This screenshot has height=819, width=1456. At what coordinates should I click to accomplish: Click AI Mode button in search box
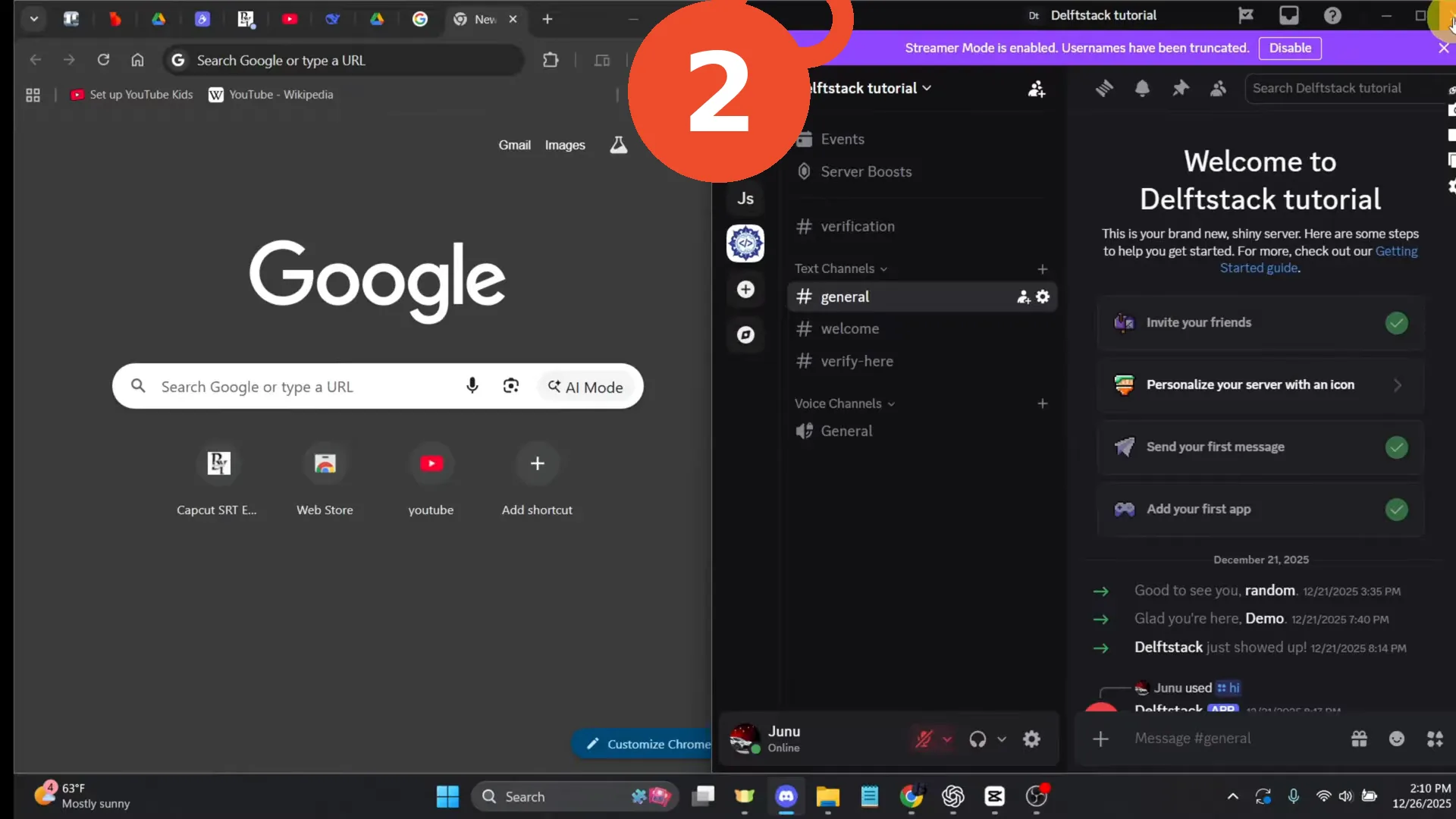[x=585, y=387]
